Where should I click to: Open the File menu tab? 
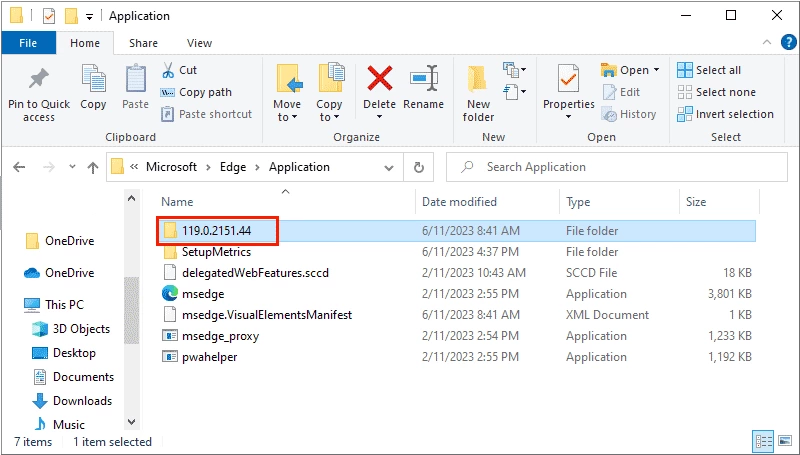pos(29,43)
